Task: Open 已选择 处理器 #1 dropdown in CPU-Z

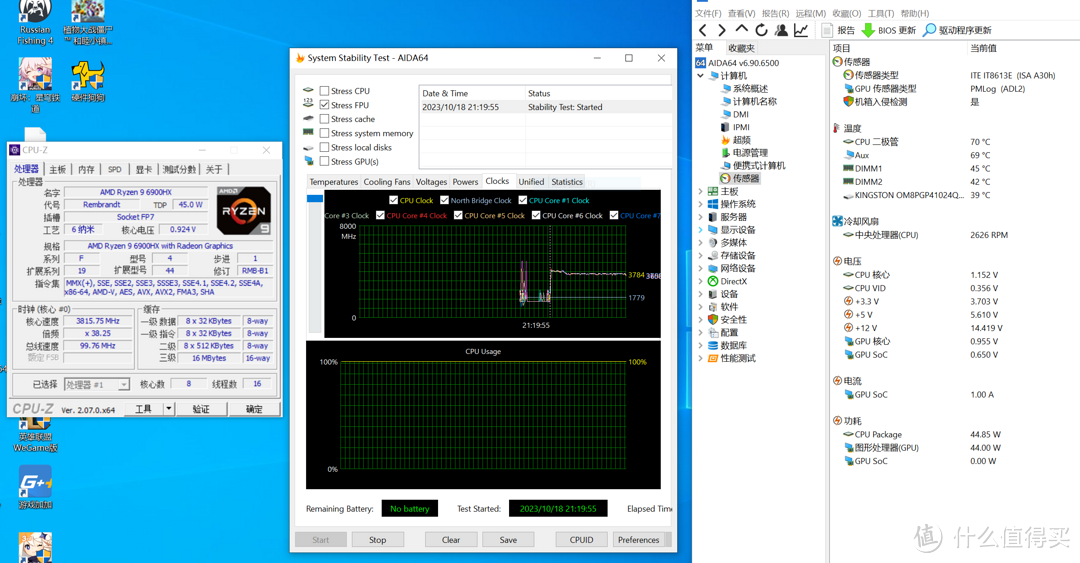Action: [x=96, y=385]
